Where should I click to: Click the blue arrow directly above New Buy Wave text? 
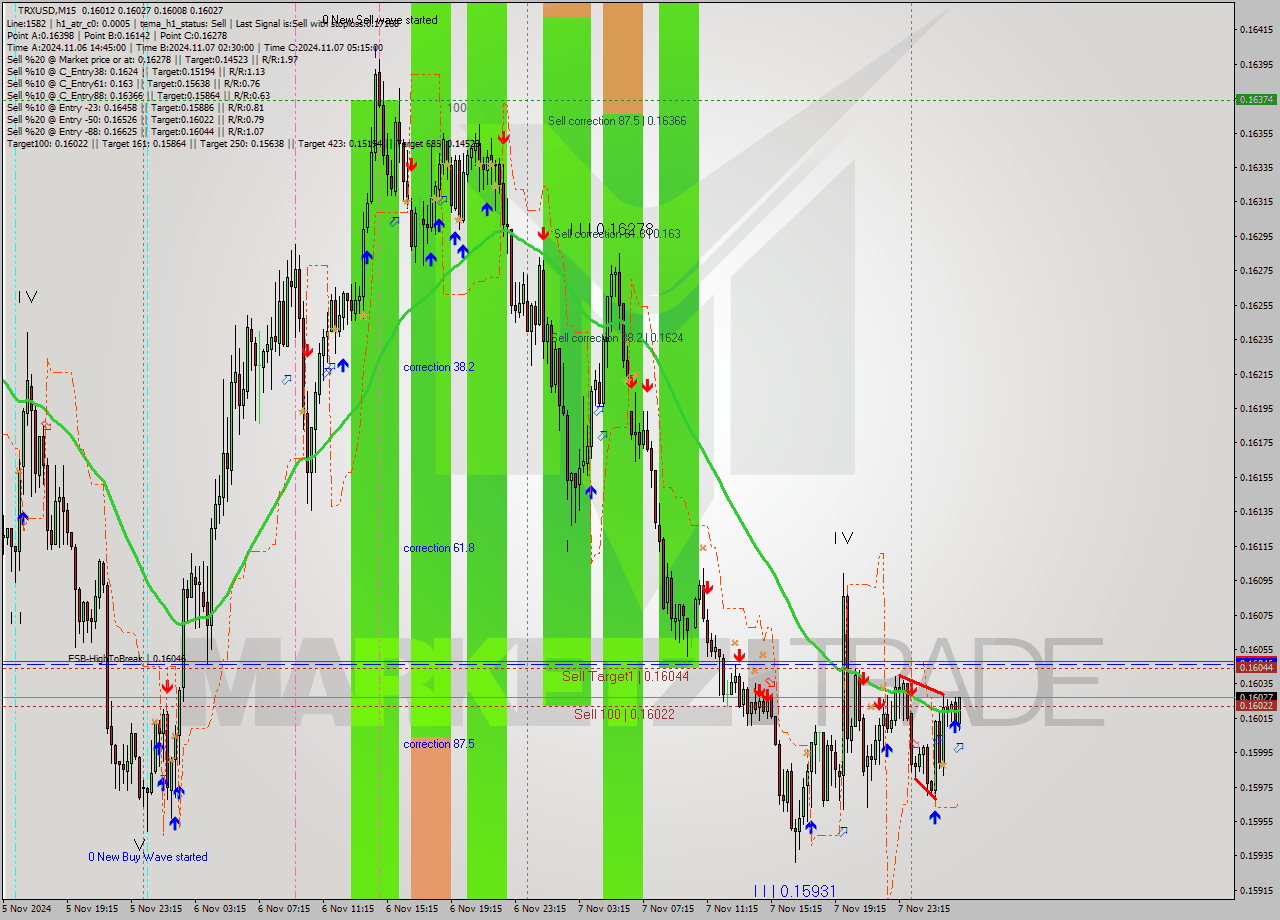tap(175, 823)
